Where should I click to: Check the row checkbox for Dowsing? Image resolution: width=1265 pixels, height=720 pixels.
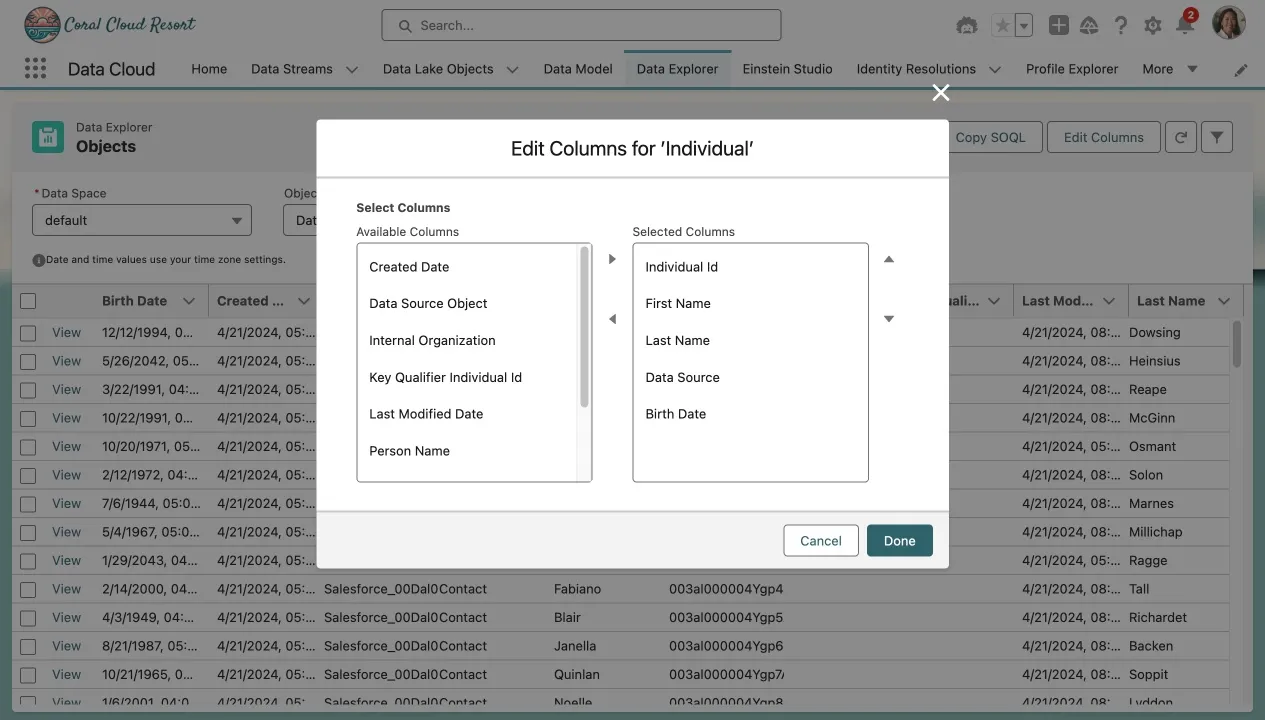click(28, 333)
